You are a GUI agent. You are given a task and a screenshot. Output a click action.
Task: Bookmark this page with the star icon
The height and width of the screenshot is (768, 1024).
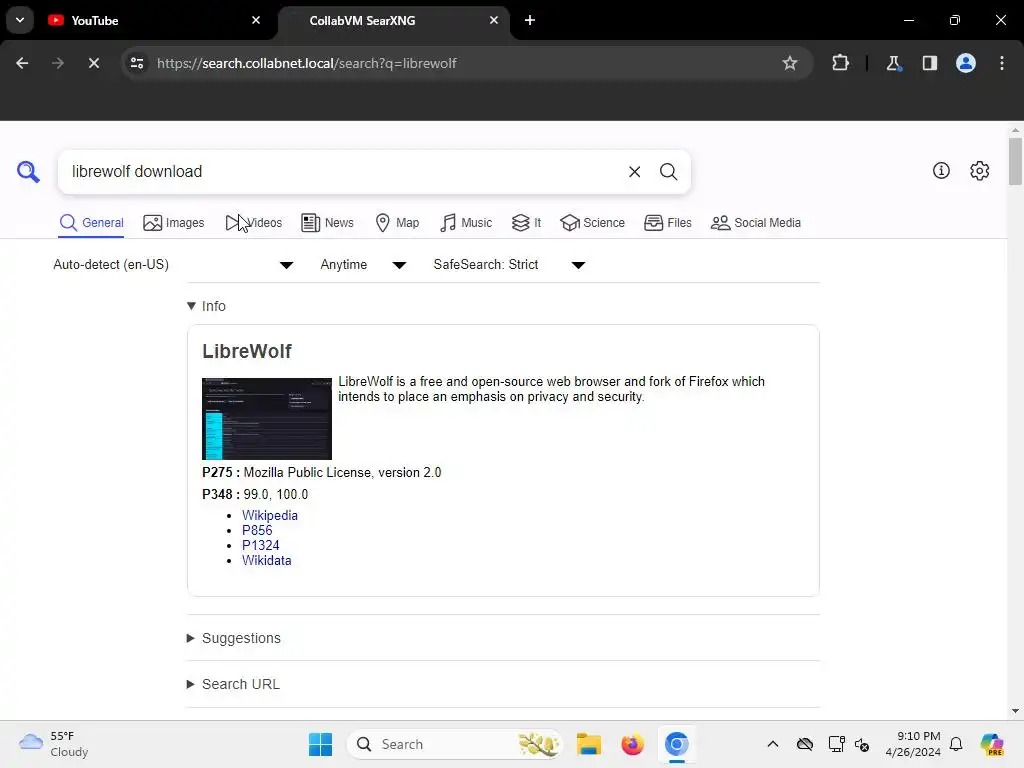(790, 63)
